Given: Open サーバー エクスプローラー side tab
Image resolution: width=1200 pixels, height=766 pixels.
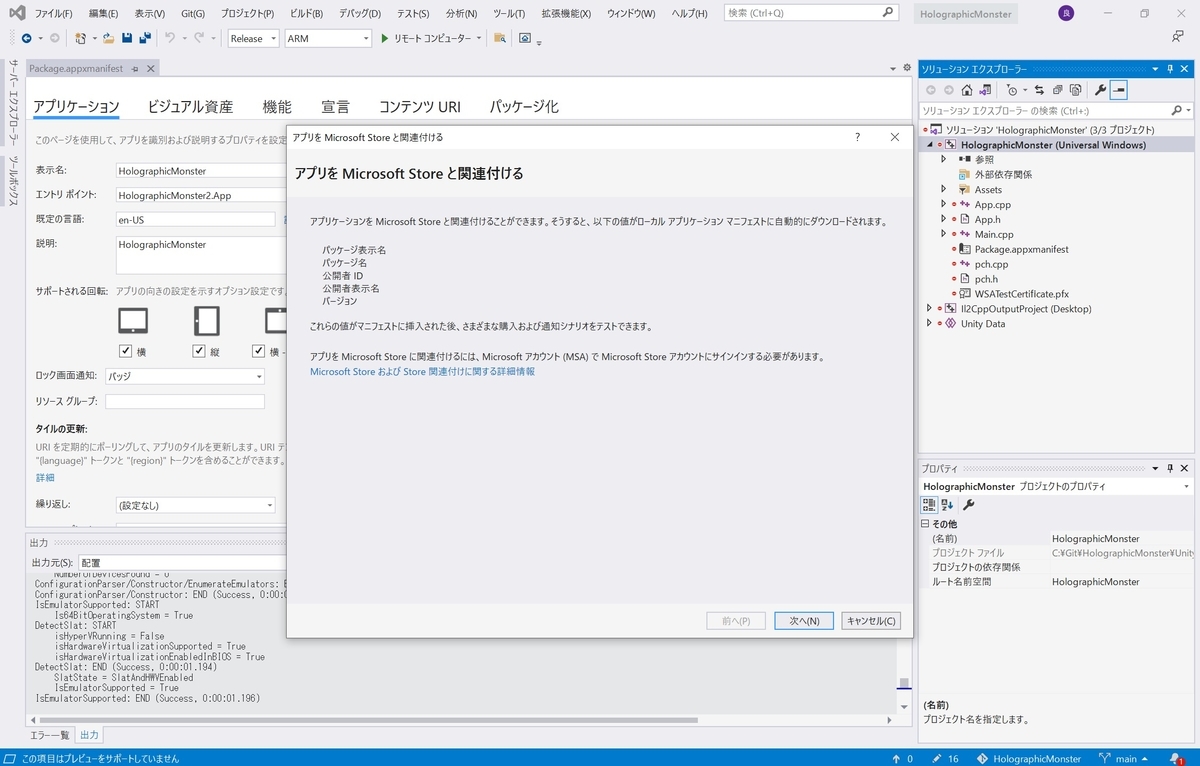Looking at the screenshot, I should [x=14, y=103].
